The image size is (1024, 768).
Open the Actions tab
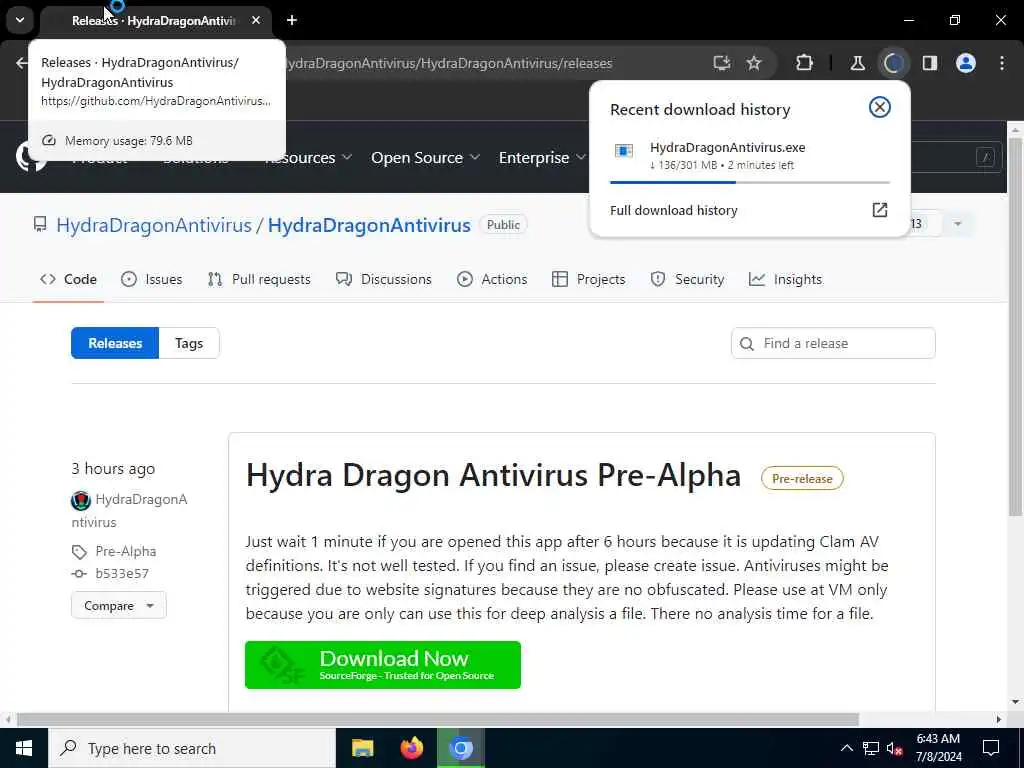click(492, 280)
